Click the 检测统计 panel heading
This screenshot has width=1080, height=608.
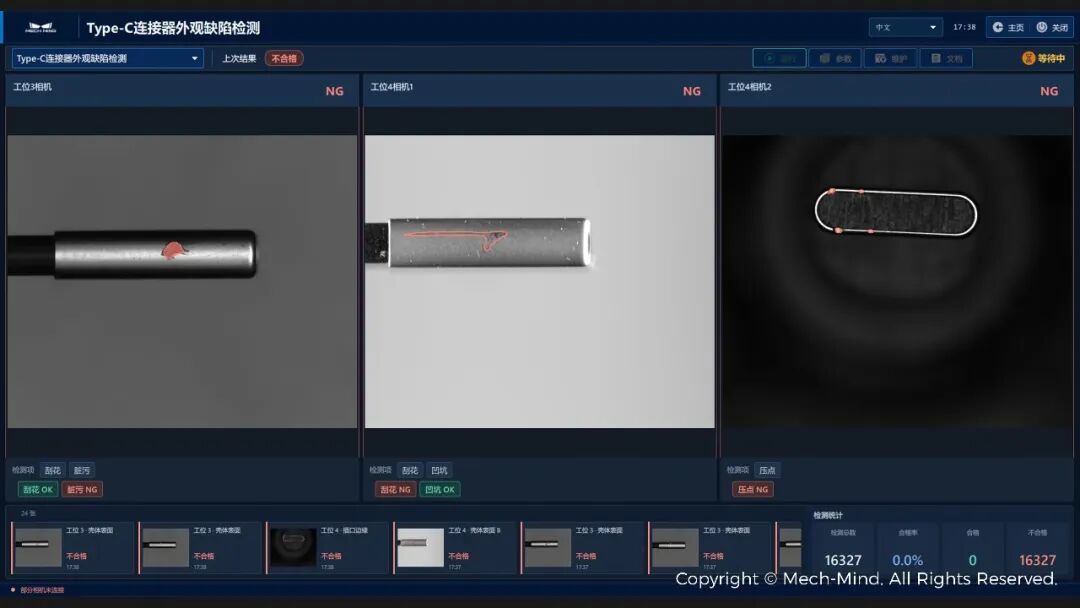[828, 515]
